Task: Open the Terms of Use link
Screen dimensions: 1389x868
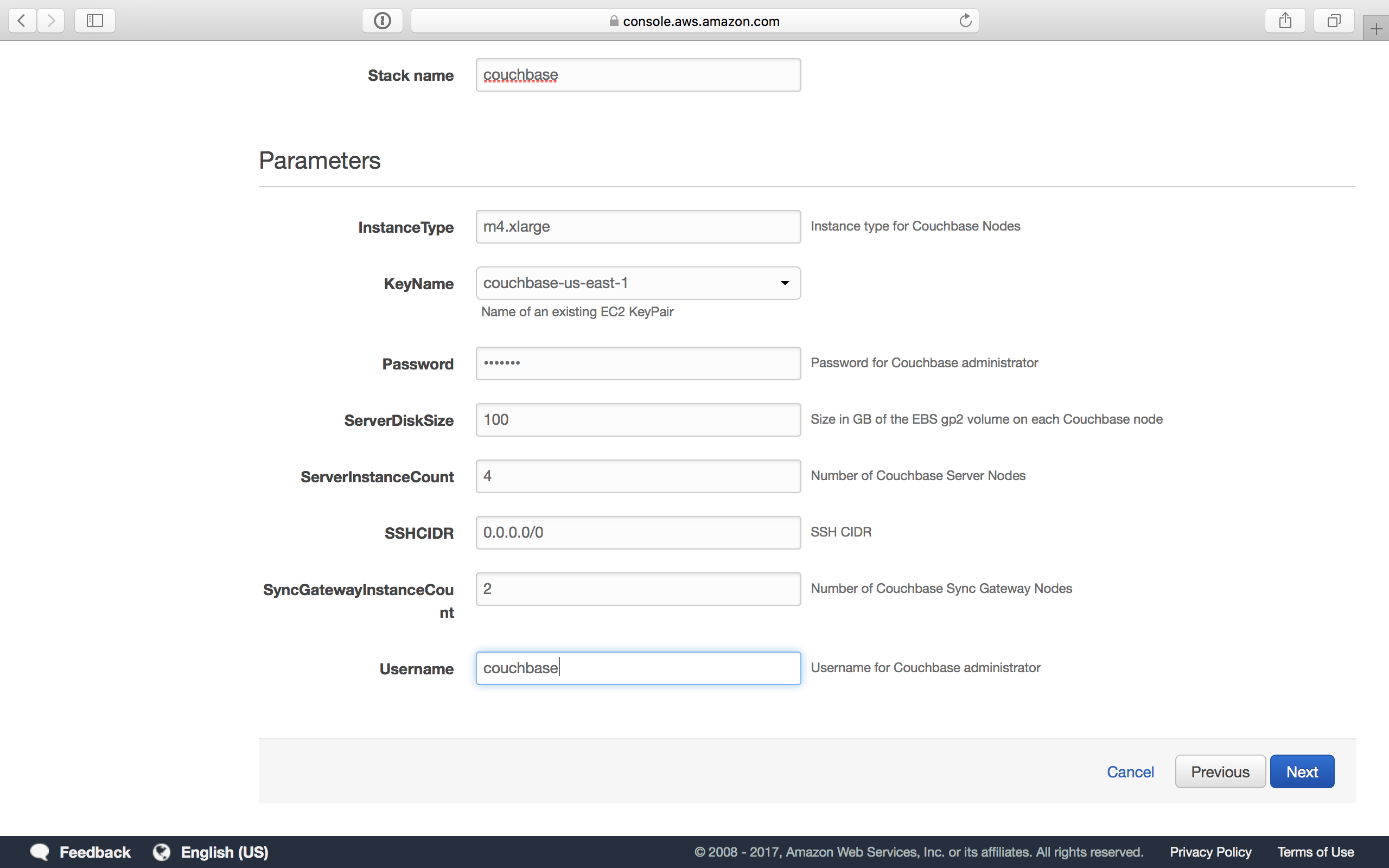Action: (x=1316, y=852)
